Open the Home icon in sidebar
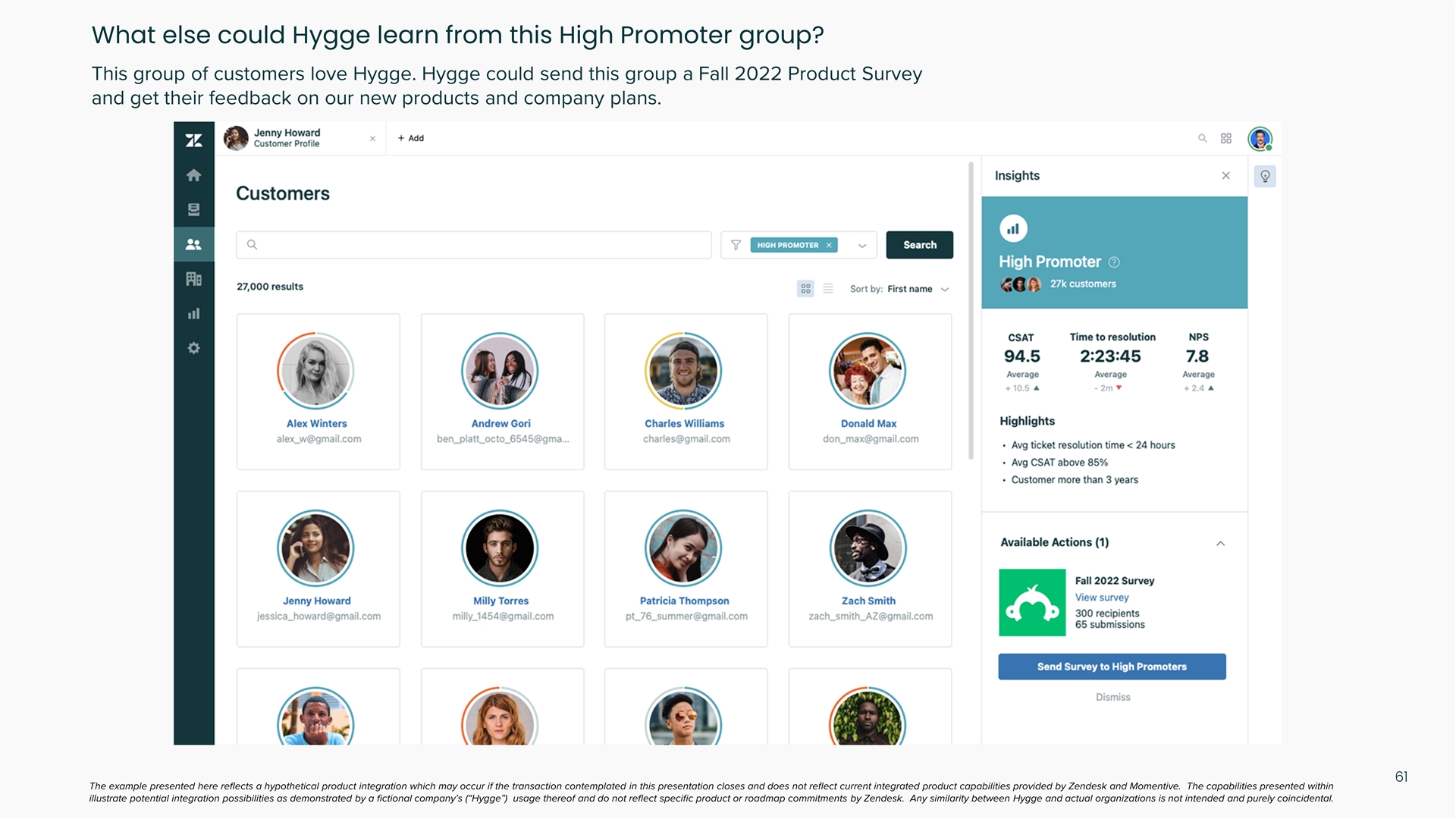This screenshot has height=819, width=1456. click(193, 175)
